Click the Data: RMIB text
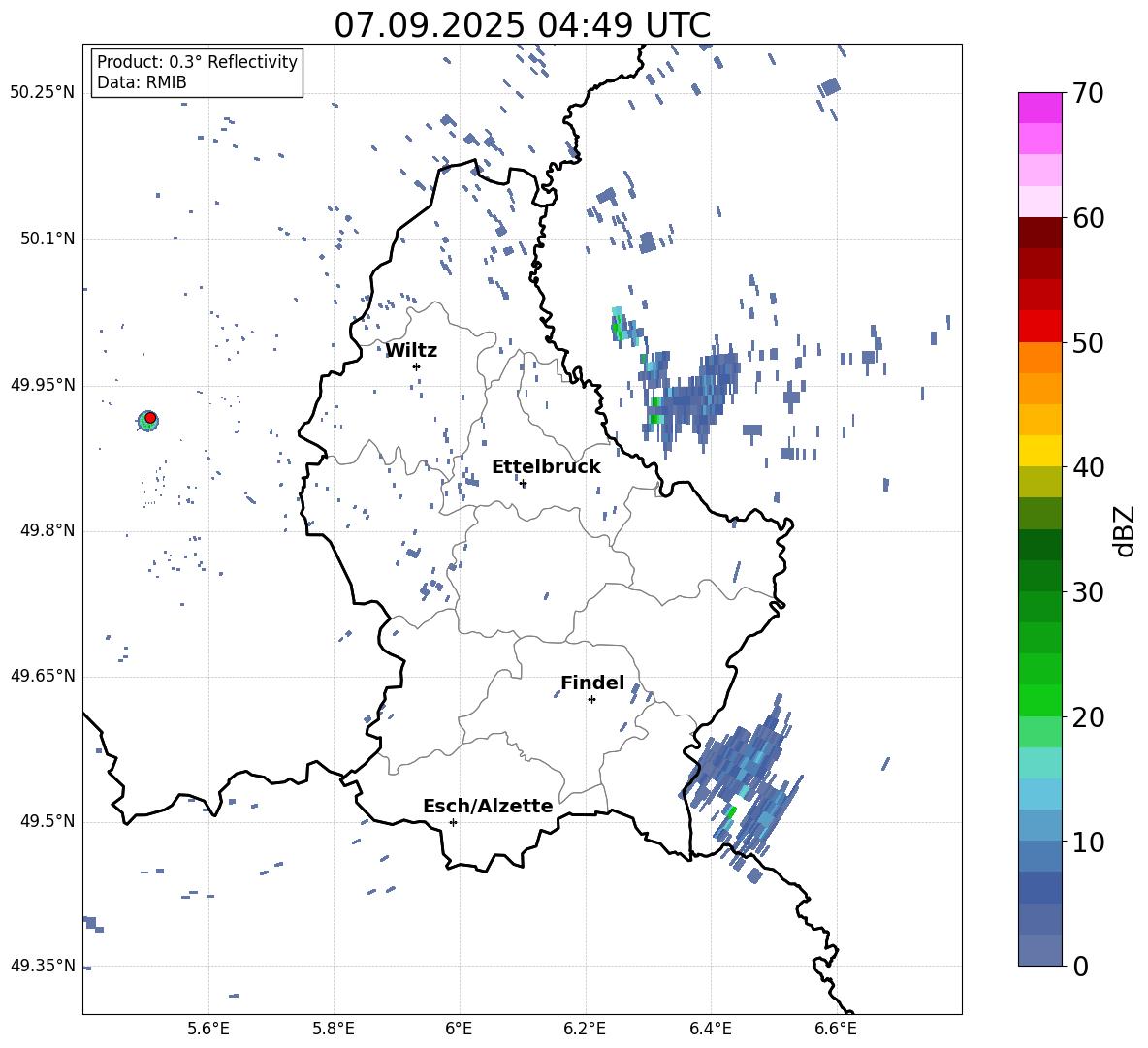This screenshot has height=1048, width=1148. (142, 82)
